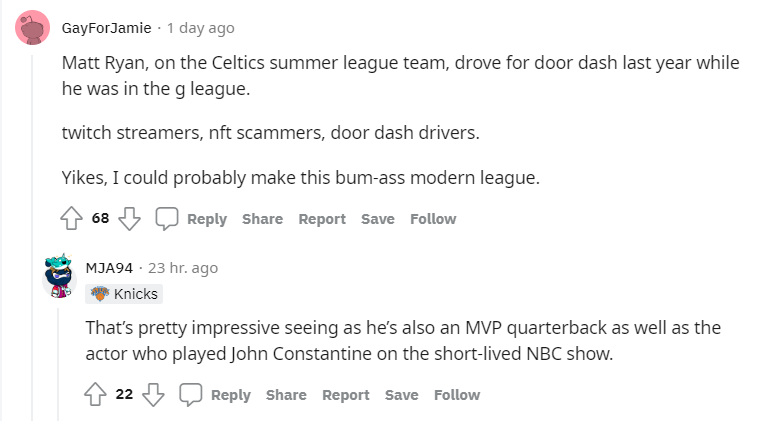Report GayForJamie's comment
Viewport: 780px width, 421px height.
coord(322,219)
